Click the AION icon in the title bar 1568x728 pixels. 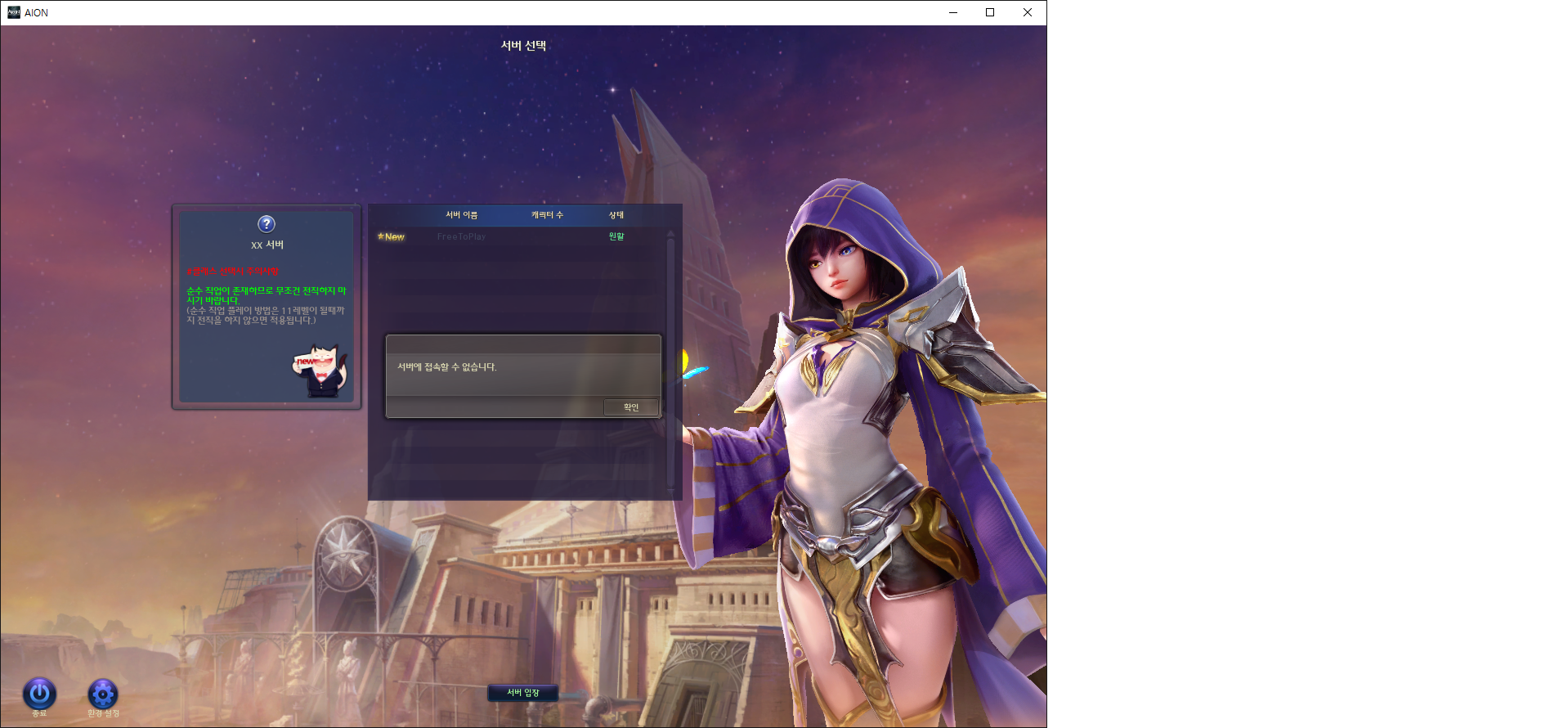(x=14, y=12)
